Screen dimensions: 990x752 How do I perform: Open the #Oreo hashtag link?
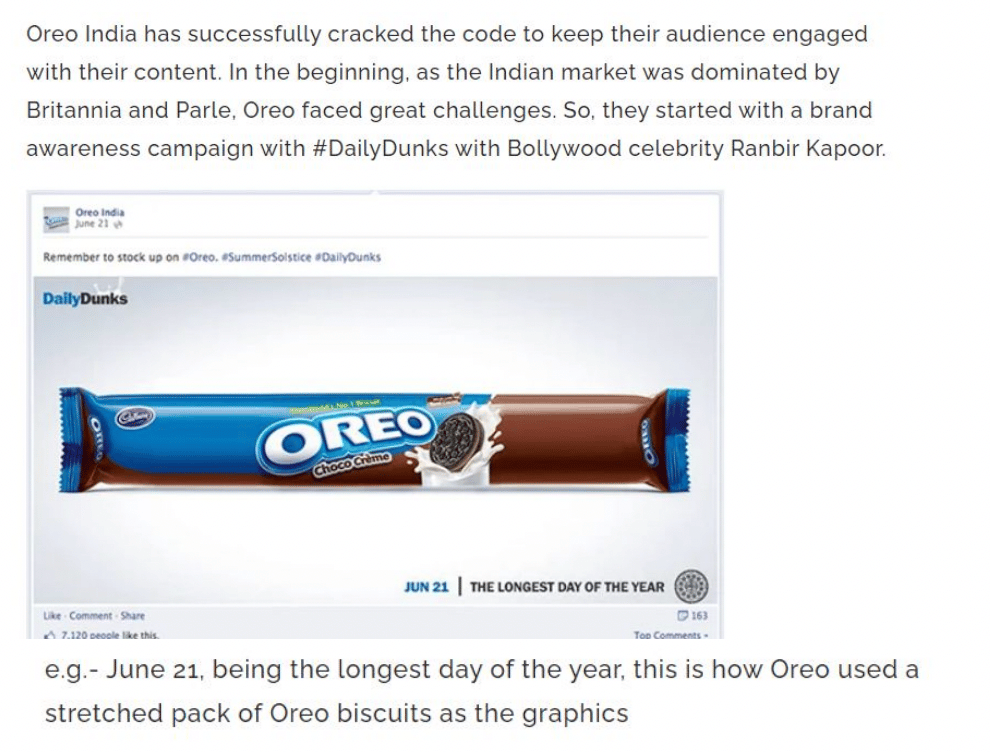pos(200,256)
